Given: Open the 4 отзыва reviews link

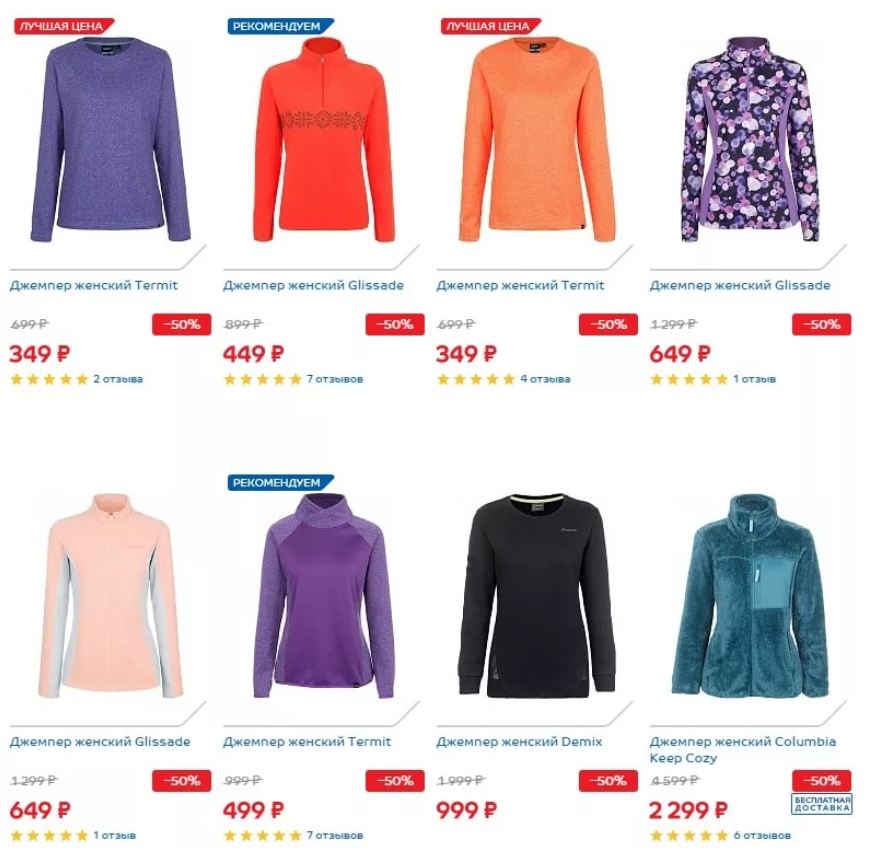Looking at the screenshot, I should click(x=545, y=379).
